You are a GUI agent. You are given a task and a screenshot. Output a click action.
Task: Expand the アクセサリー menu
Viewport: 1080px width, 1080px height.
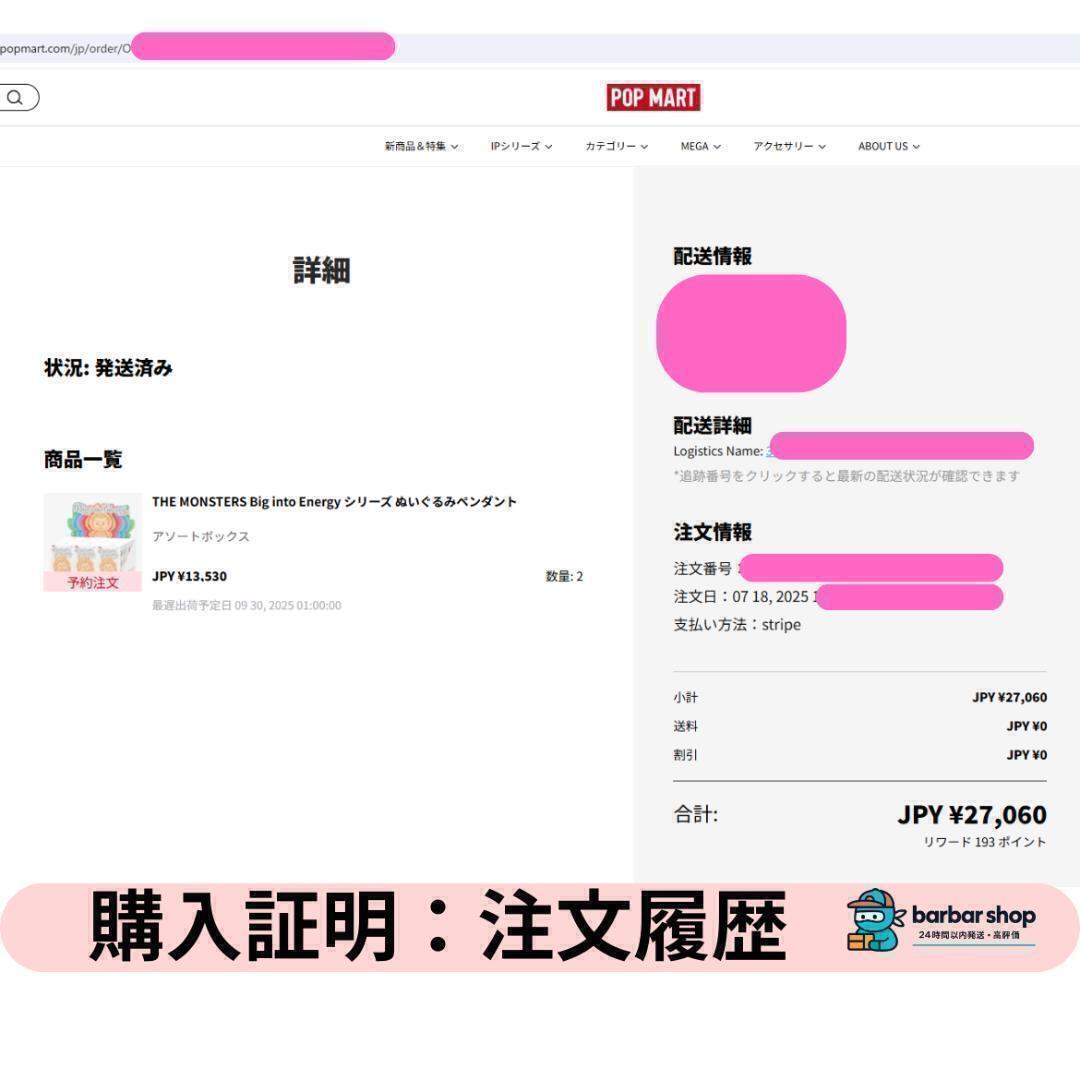pos(789,146)
